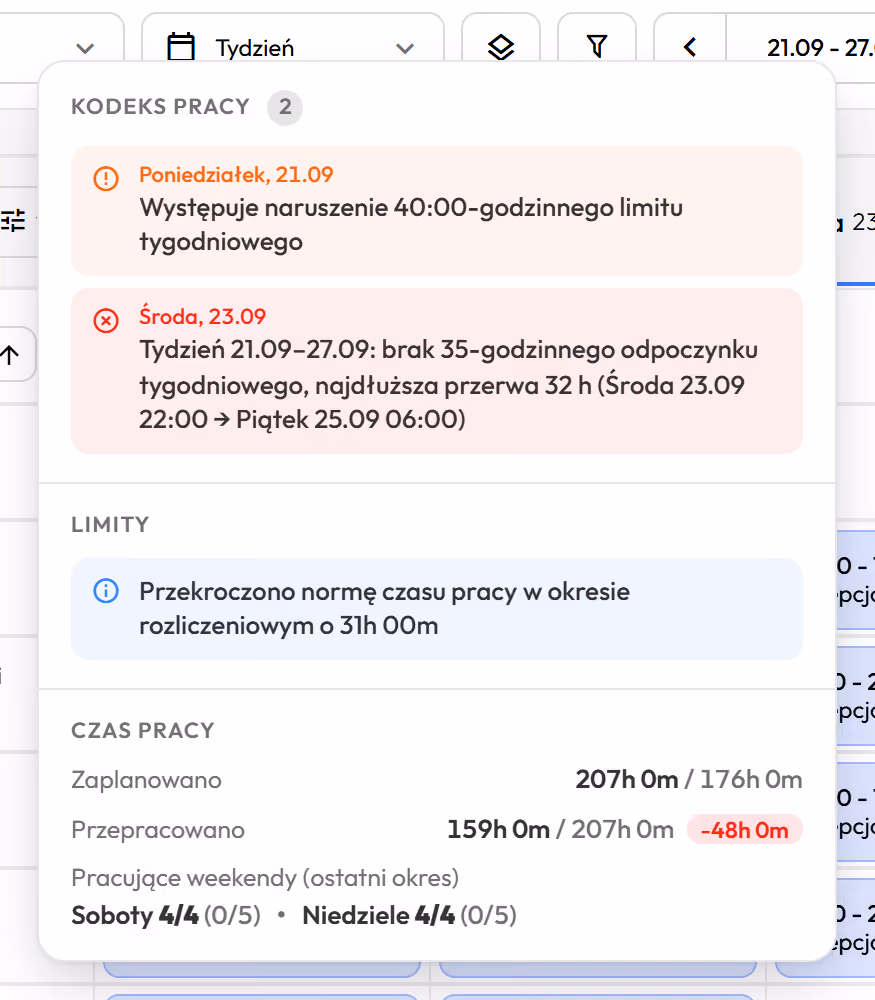The image size is (875, 1000).
Task: Open the layers icon button
Action: 501,47
